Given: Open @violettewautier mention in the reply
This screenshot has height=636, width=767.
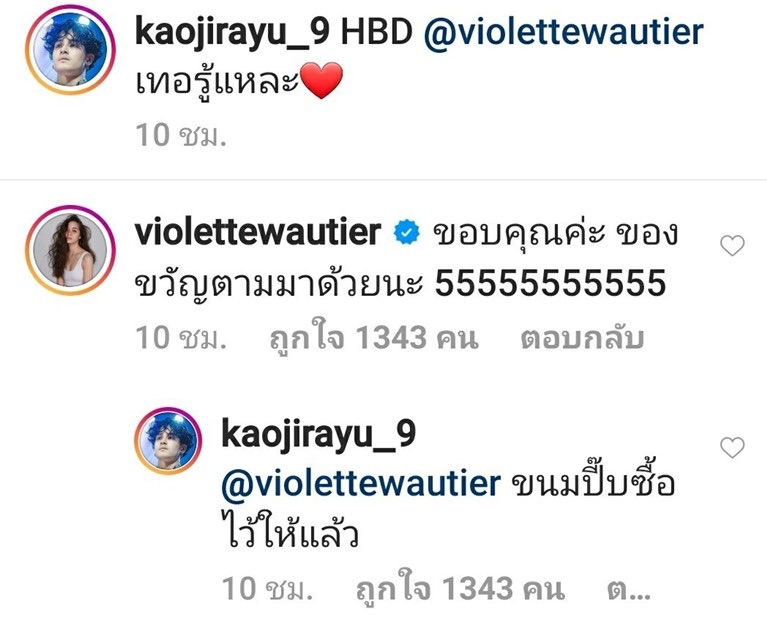Looking at the screenshot, I should (x=361, y=482).
